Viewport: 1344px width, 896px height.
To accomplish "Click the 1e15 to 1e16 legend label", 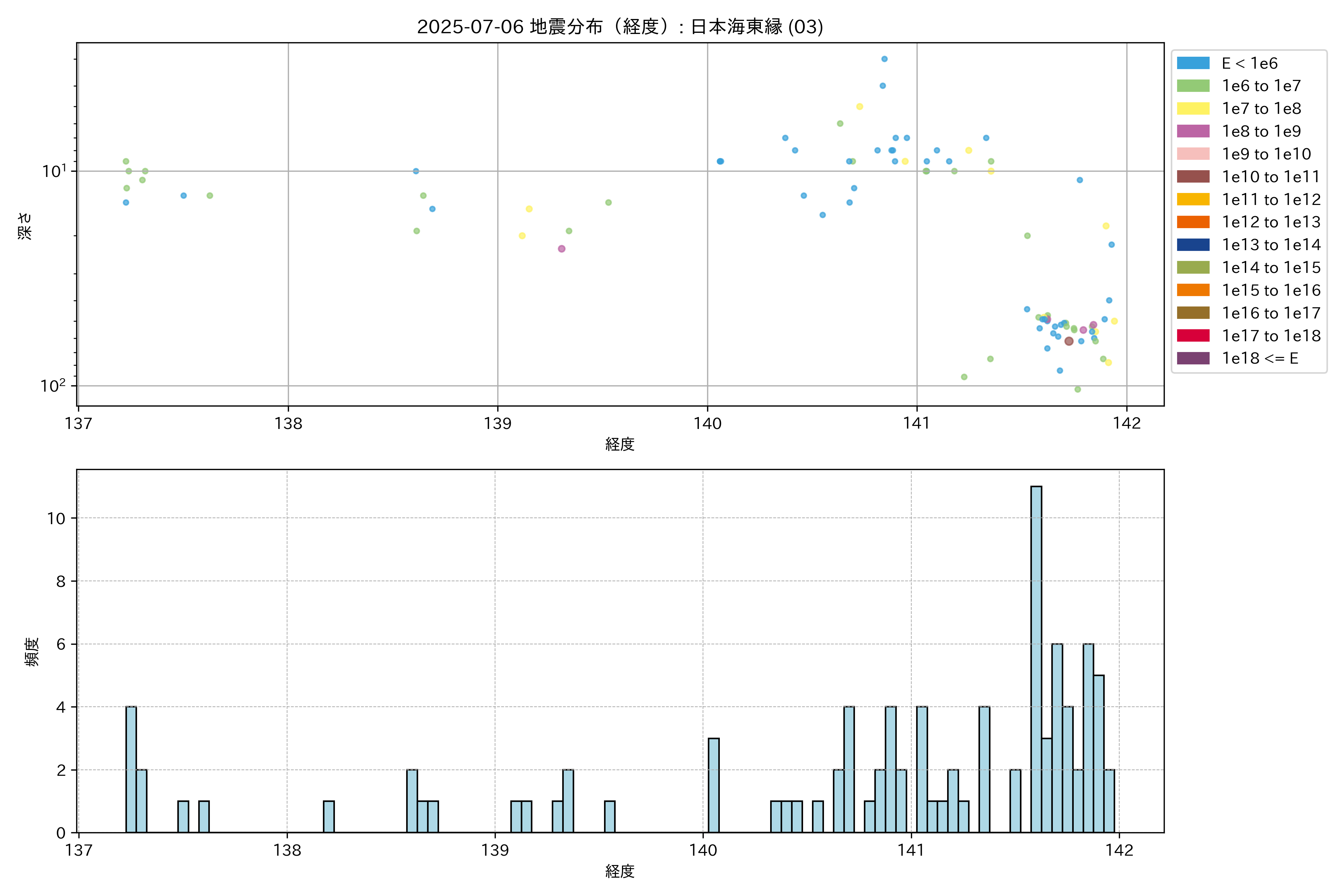I will point(1271,290).
